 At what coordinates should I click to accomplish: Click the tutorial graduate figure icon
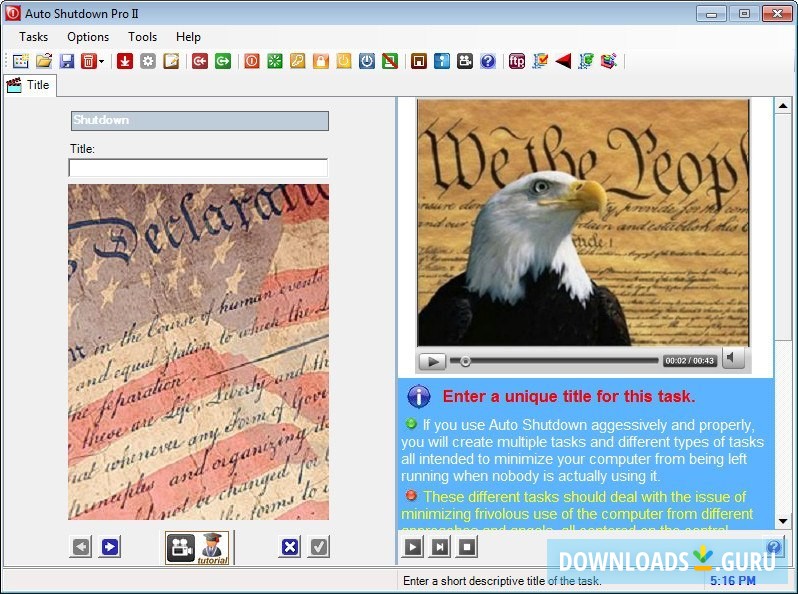pyautogui.click(x=213, y=548)
